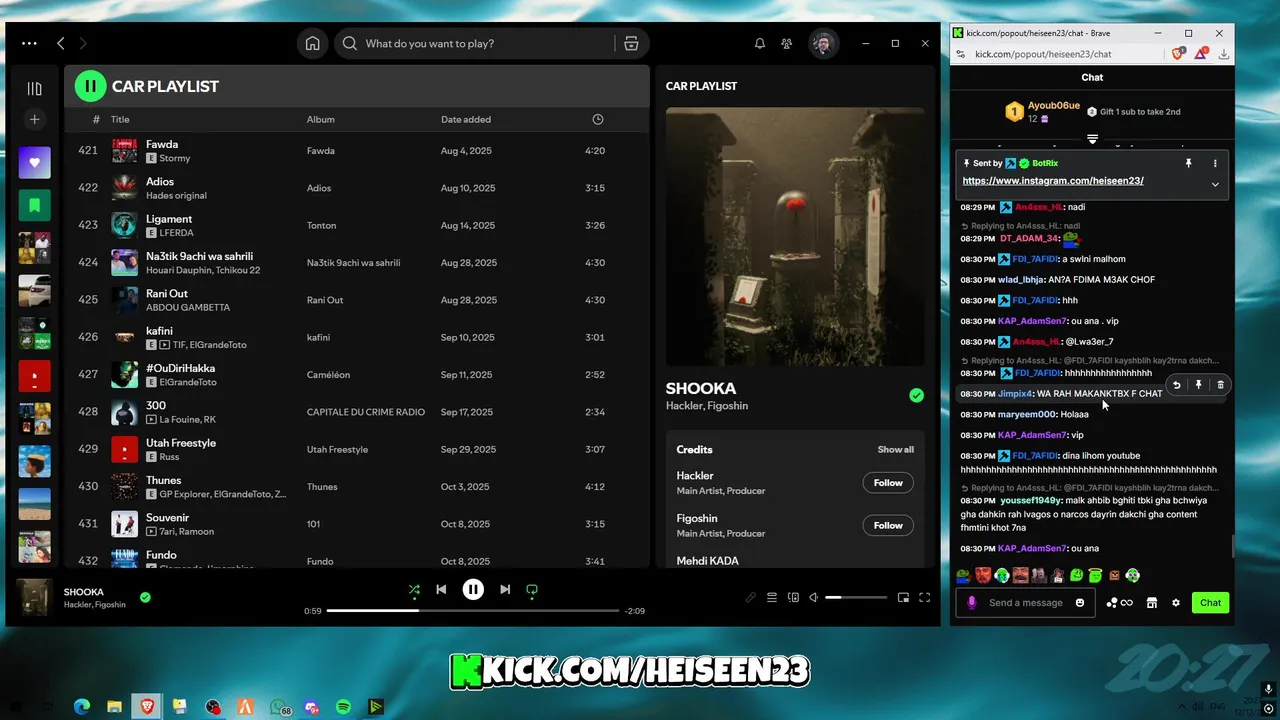The height and width of the screenshot is (720, 1280).
Task: Skip to previous track
Action: pyautogui.click(x=441, y=590)
